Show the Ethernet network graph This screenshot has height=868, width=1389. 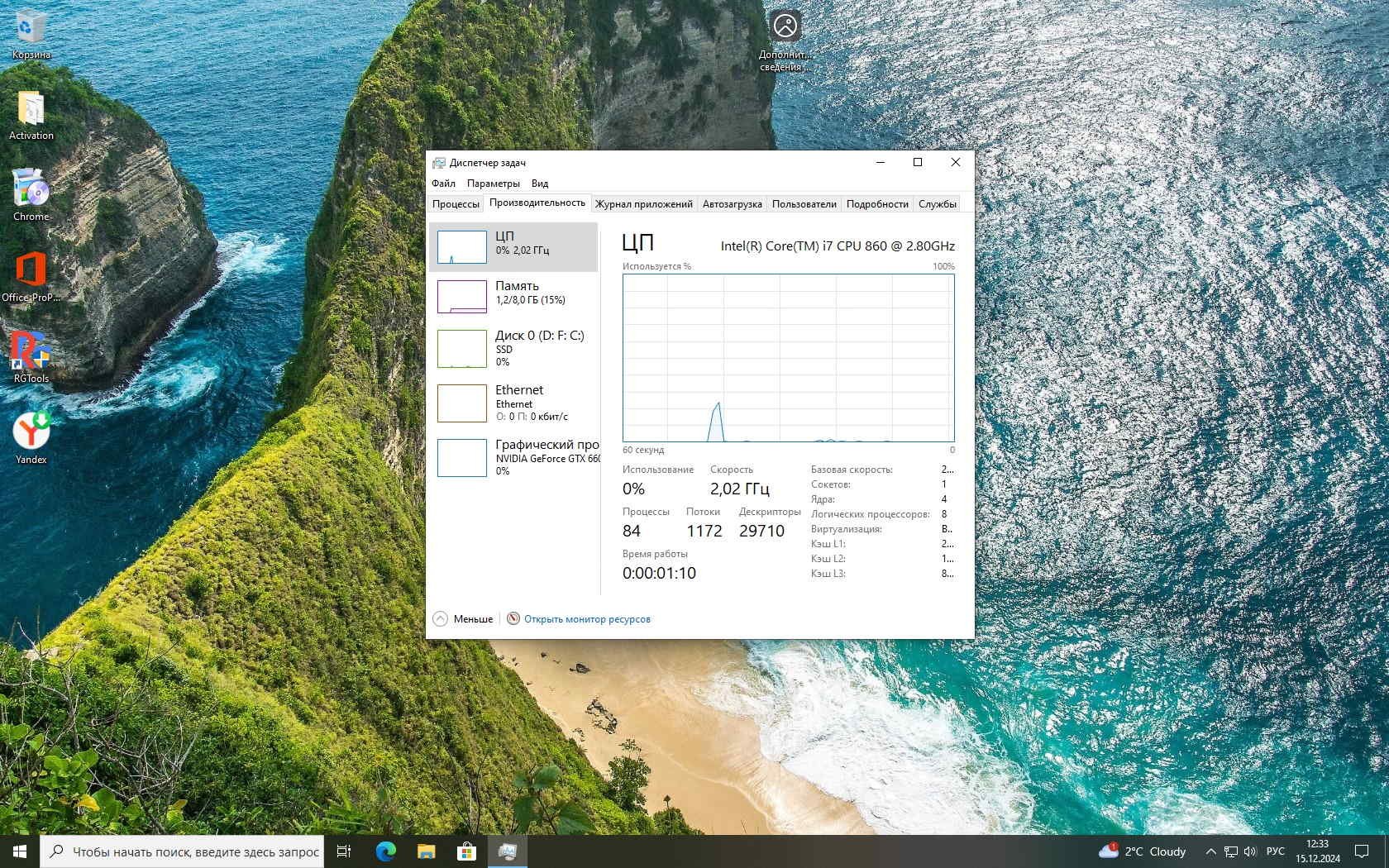[x=513, y=403]
